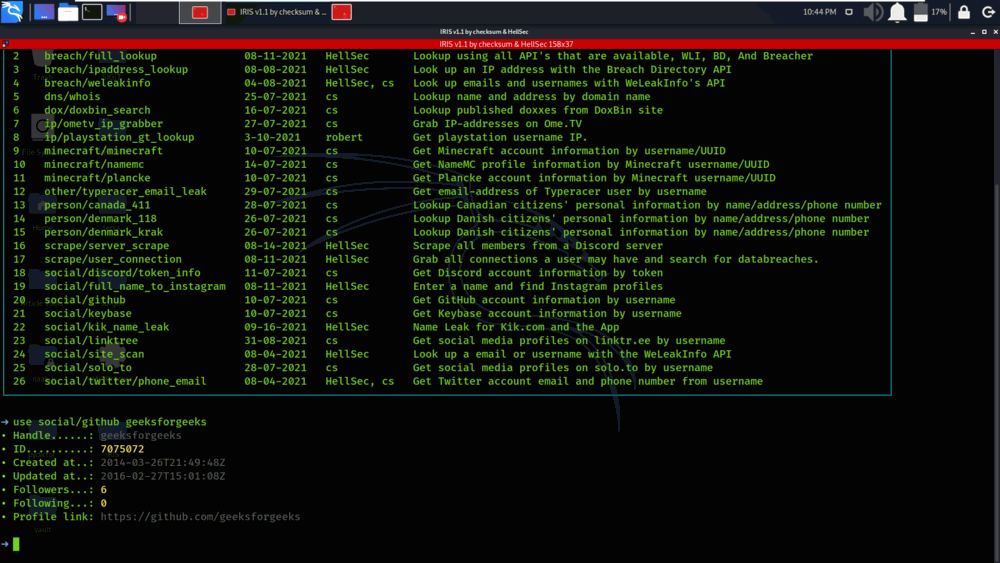Click the terminal split icon on red bar
The image size is (1000, 563).
point(5,44)
